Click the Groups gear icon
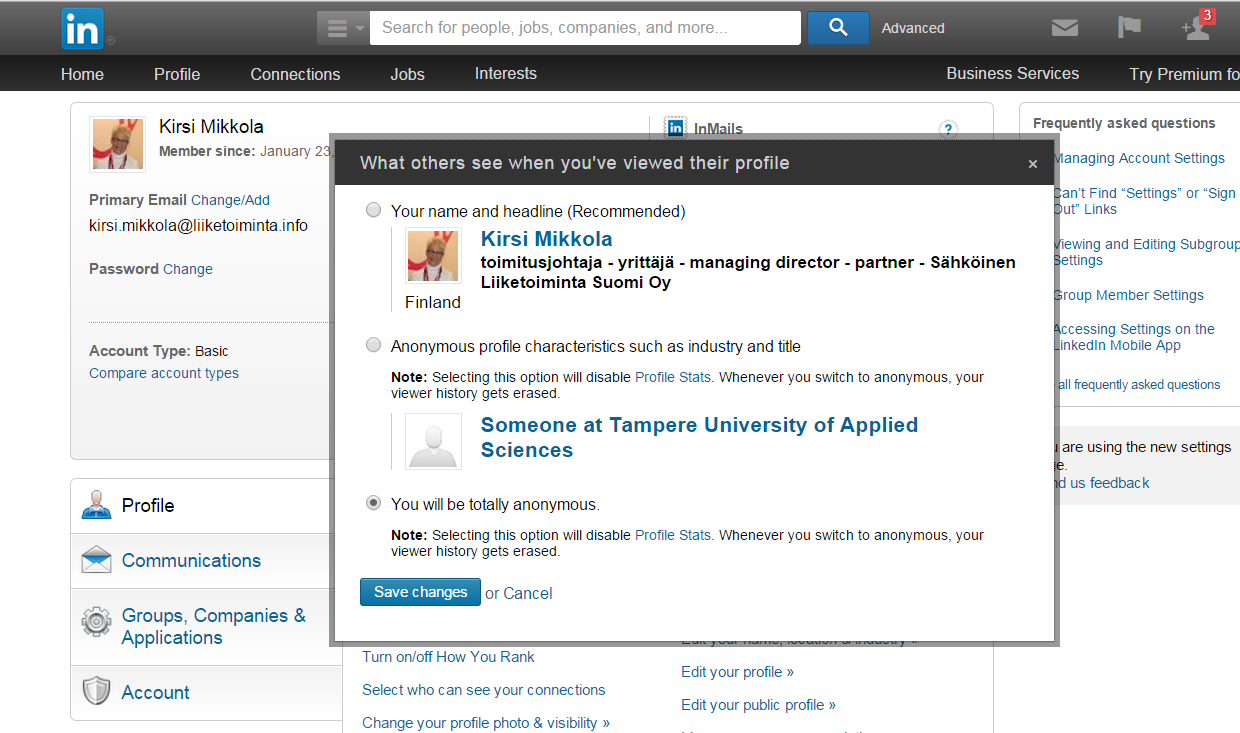This screenshot has width=1240, height=733. (x=96, y=622)
